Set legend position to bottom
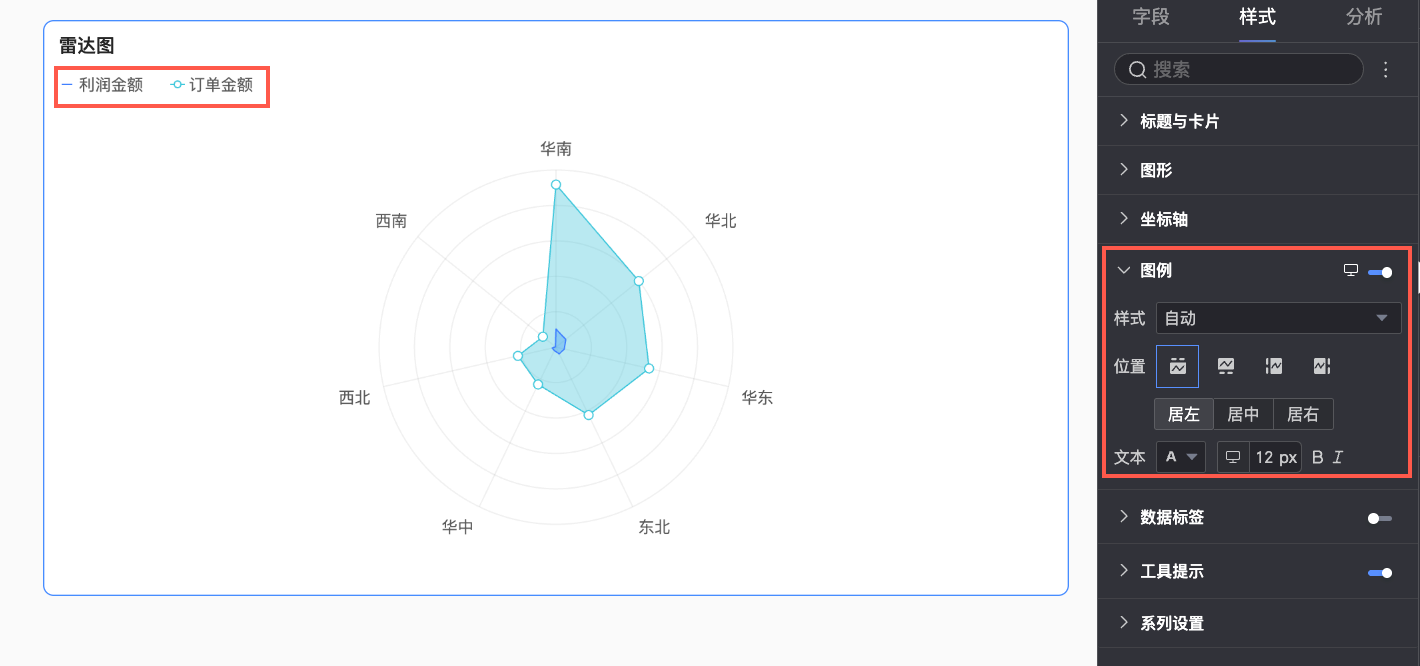This screenshot has height=666, width=1420. (x=1225, y=366)
